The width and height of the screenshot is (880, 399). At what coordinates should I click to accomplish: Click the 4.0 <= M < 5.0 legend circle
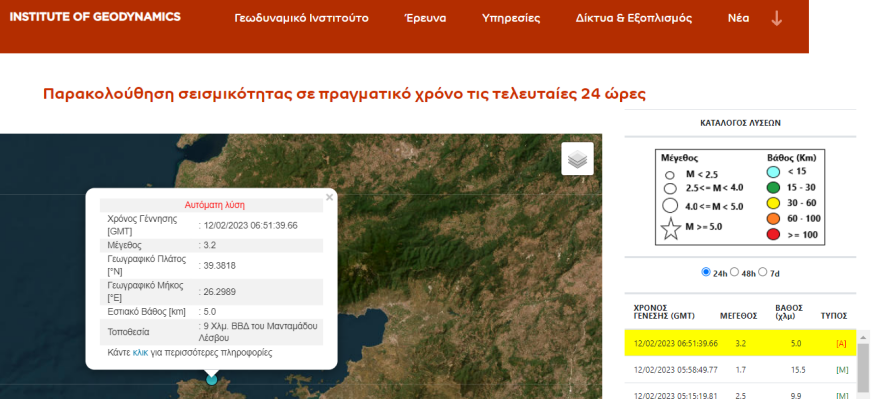[670, 206]
